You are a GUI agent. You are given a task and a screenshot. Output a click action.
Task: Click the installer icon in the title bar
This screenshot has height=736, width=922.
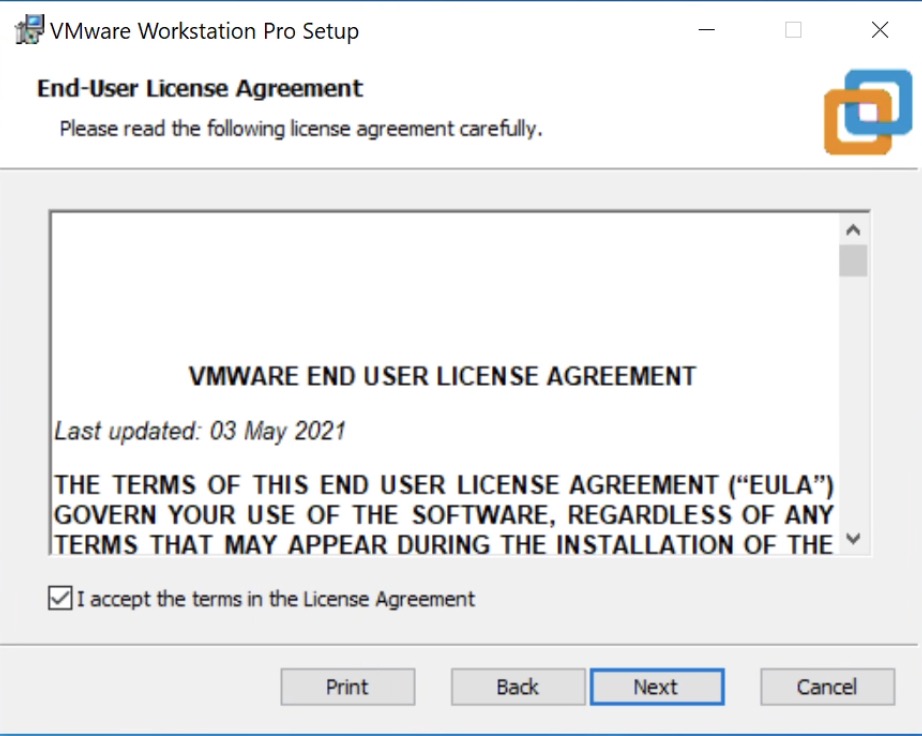29,30
